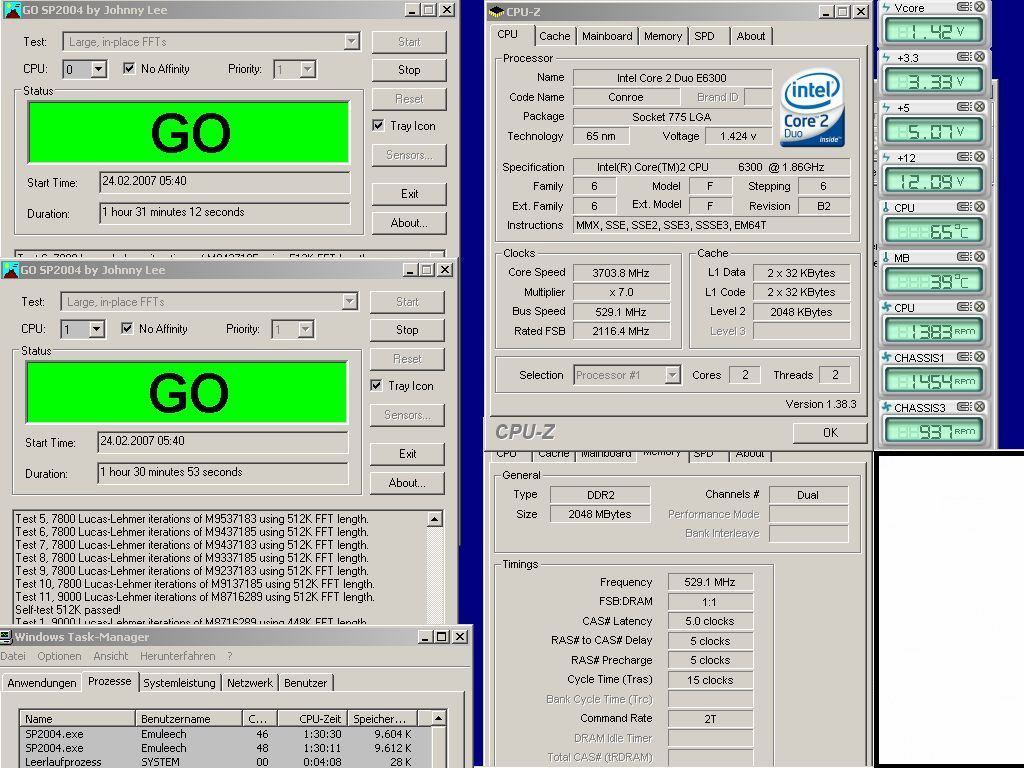Click the log scrollbar up arrow in SP2004
The width and height of the screenshot is (1024, 768).
tap(435, 519)
